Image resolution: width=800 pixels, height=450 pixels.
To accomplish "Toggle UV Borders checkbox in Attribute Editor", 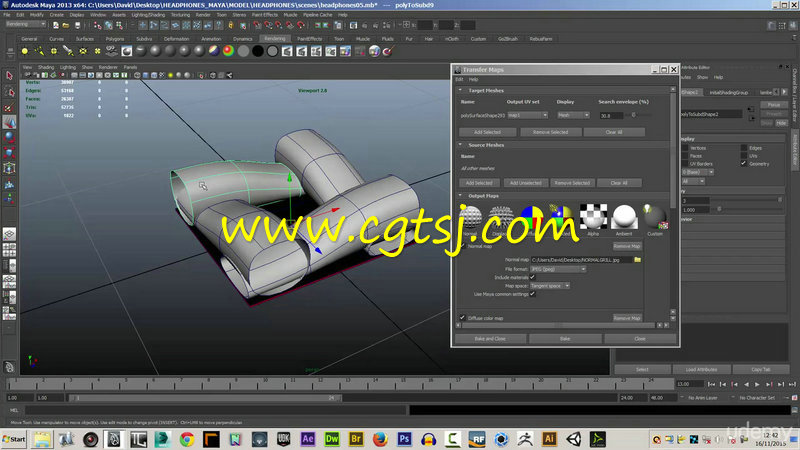I will coord(685,163).
